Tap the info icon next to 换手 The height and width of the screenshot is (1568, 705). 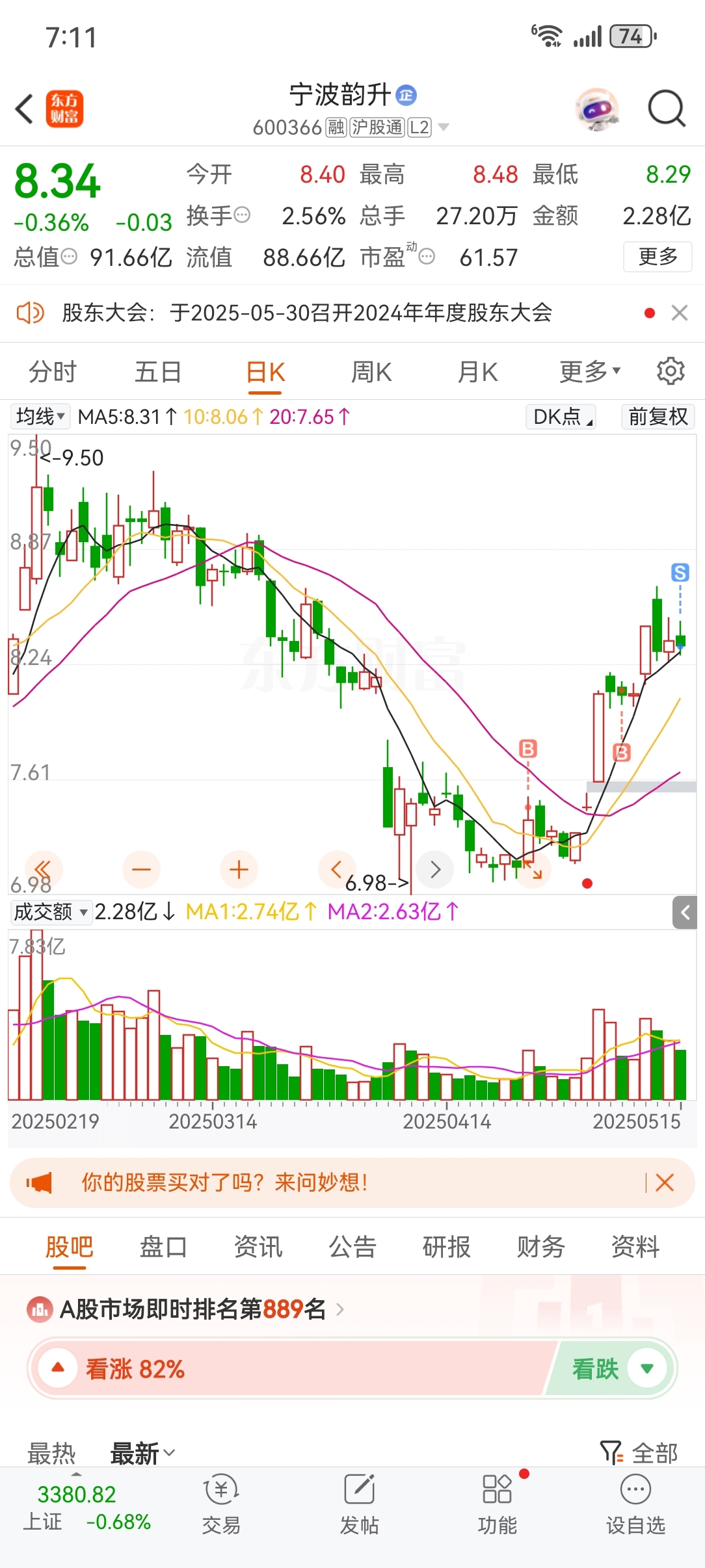tap(242, 215)
